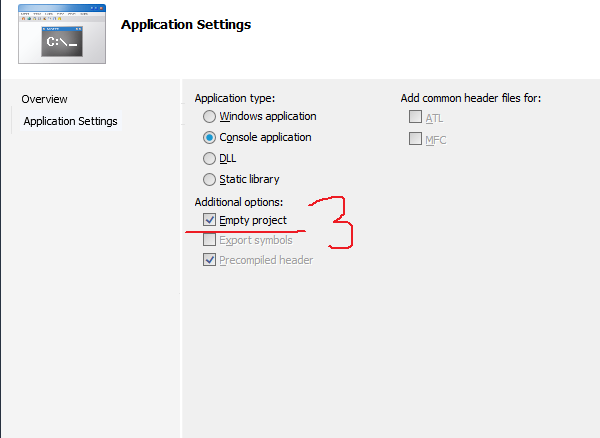Image resolution: width=600 pixels, height=438 pixels.
Task: Click the red handwritten number 3 annotation
Action: point(338,222)
